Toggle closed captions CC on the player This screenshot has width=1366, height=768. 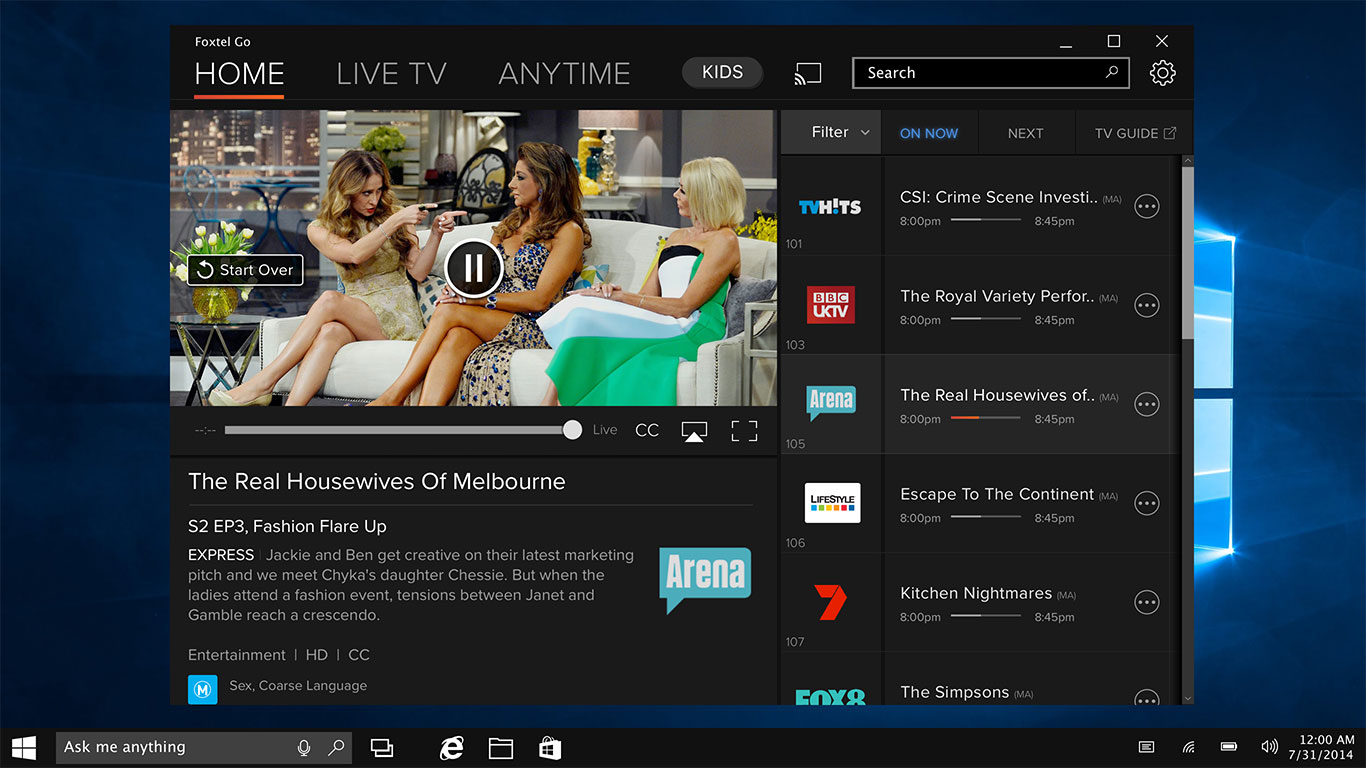(x=647, y=430)
